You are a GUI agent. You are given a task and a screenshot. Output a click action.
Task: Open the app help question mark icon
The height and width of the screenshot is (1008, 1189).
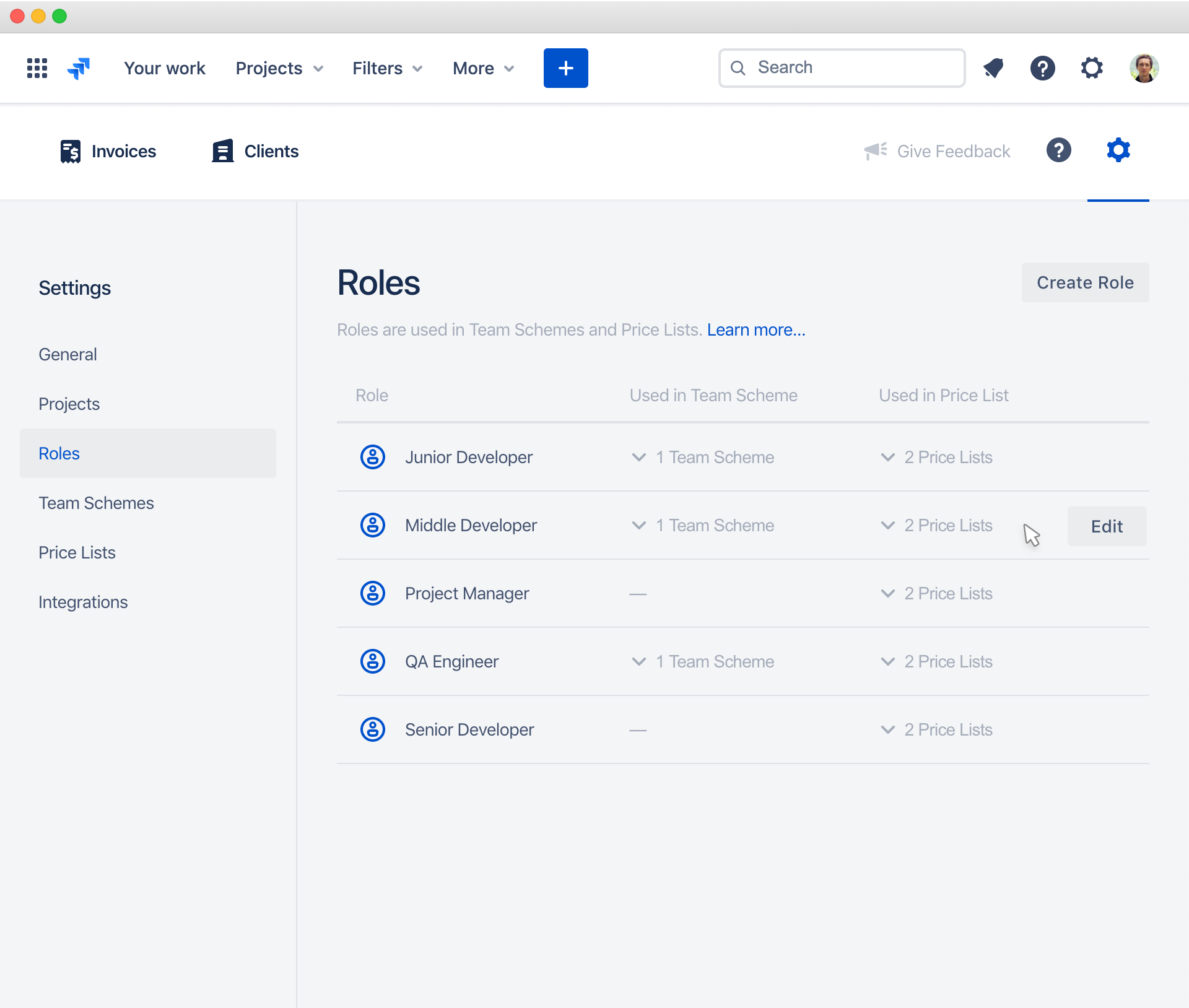click(x=1059, y=150)
